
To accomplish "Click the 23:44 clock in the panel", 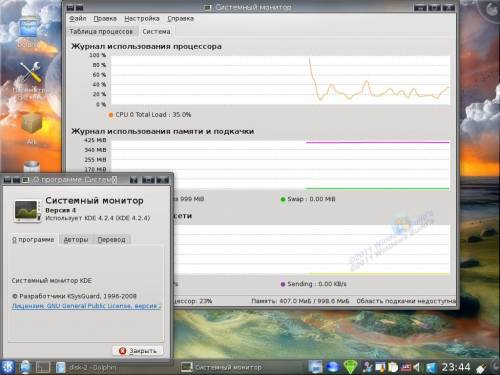I will [456, 367].
